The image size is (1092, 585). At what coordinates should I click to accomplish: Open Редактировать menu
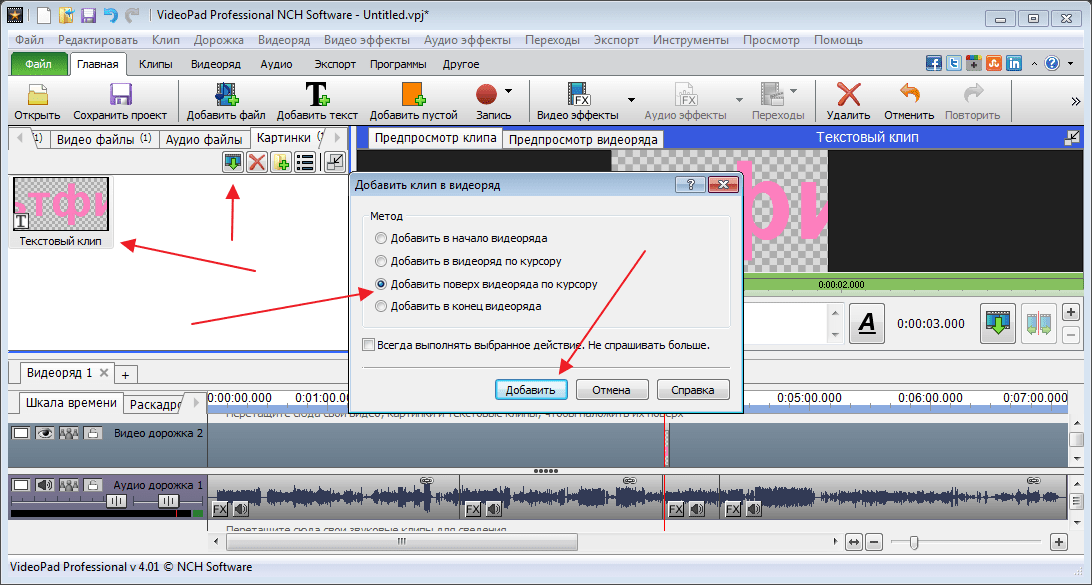tap(98, 40)
